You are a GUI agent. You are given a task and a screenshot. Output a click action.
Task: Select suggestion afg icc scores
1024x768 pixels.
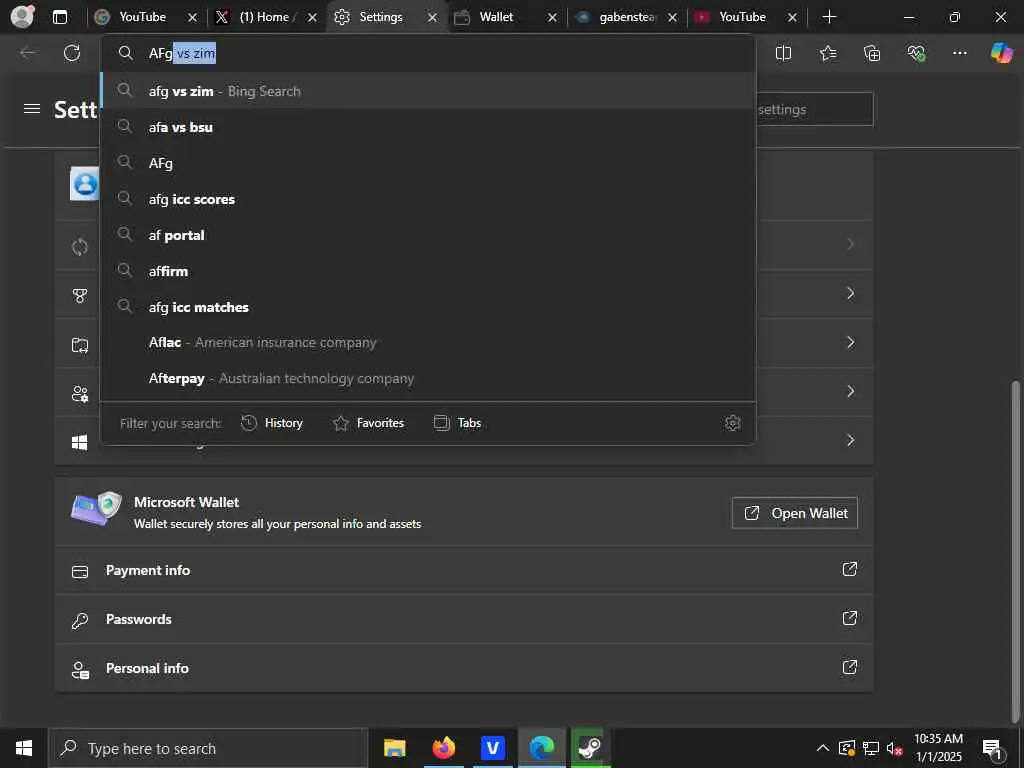coord(428,199)
